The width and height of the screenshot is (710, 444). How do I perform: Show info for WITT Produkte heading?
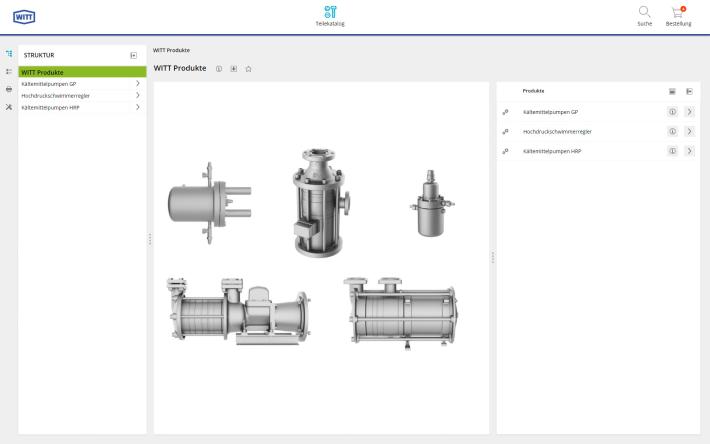pyautogui.click(x=219, y=69)
